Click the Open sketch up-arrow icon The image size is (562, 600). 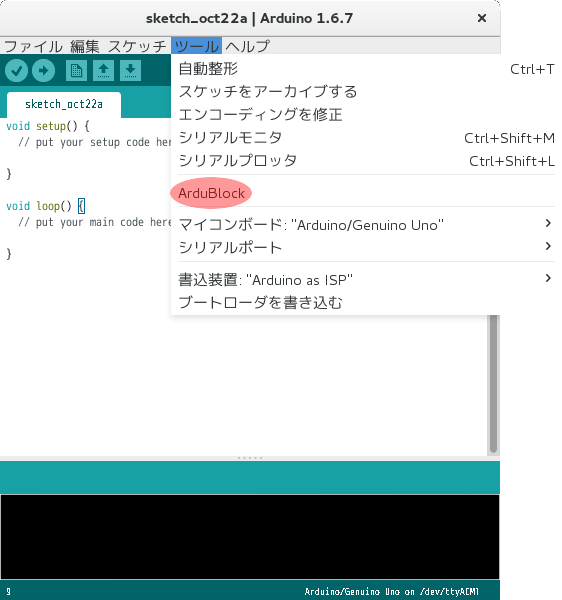(x=103, y=71)
